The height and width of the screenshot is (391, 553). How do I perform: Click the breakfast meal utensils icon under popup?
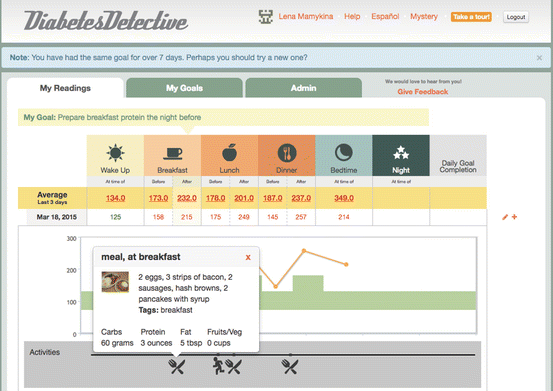click(176, 367)
